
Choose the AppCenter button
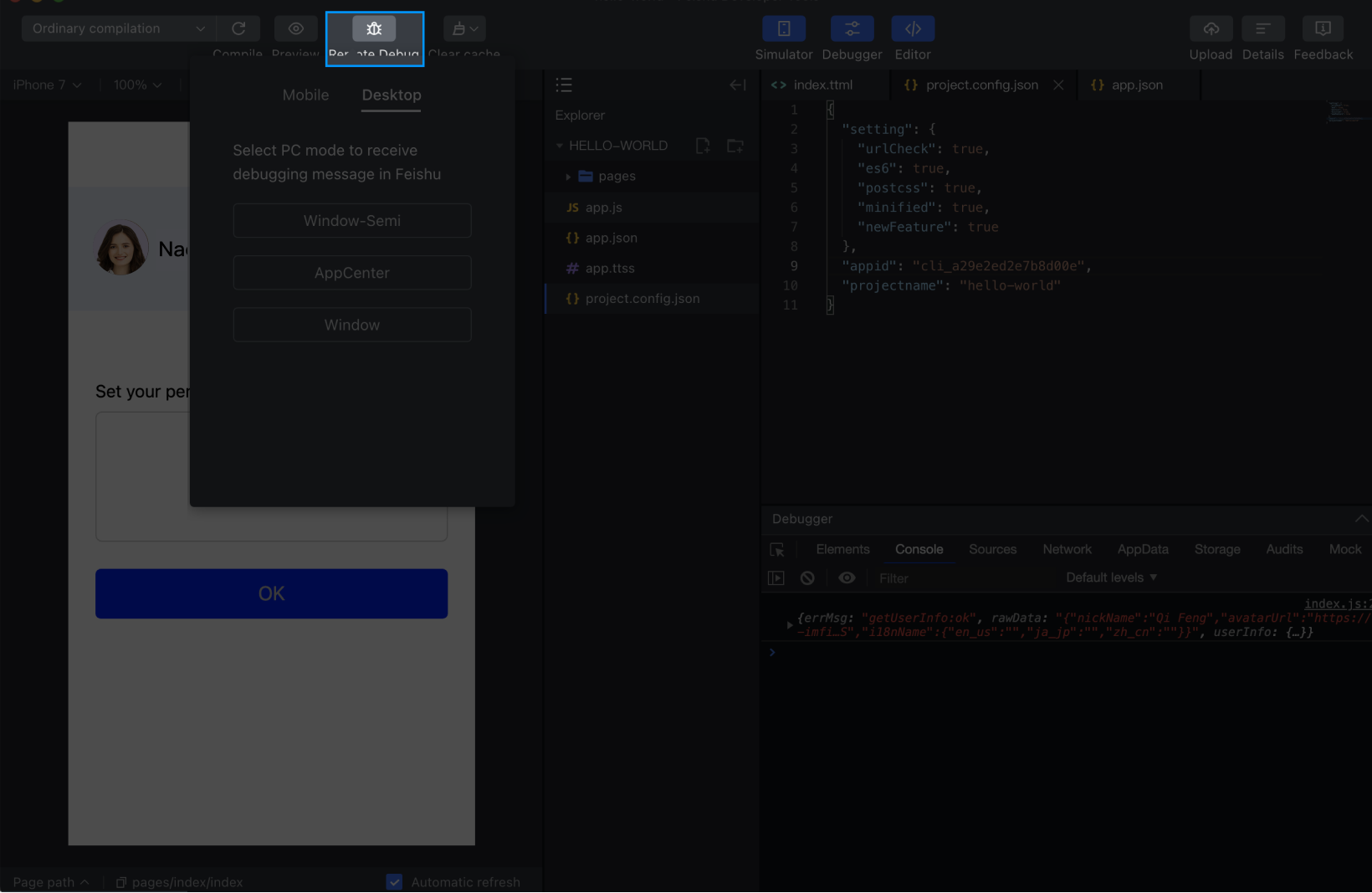coord(352,273)
